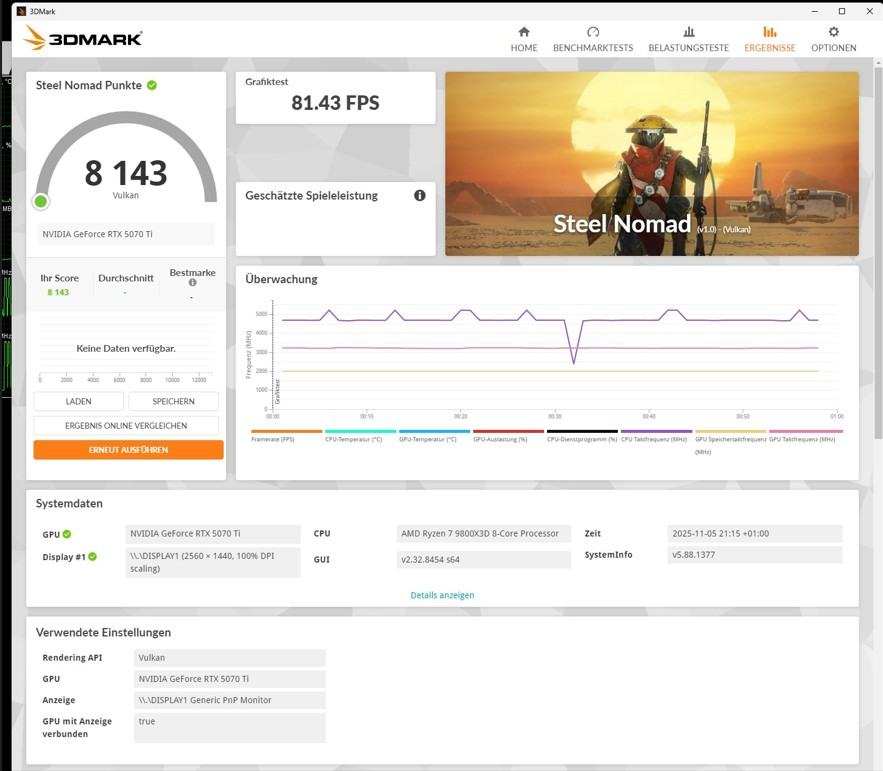The height and width of the screenshot is (771, 883).
Task: Click the dip in the monitoring graph
Action: coord(574,362)
